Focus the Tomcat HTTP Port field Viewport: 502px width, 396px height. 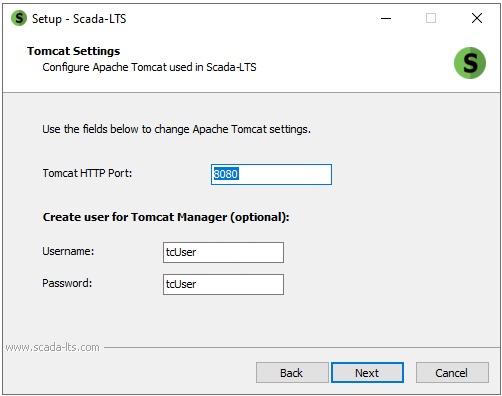coord(271,174)
